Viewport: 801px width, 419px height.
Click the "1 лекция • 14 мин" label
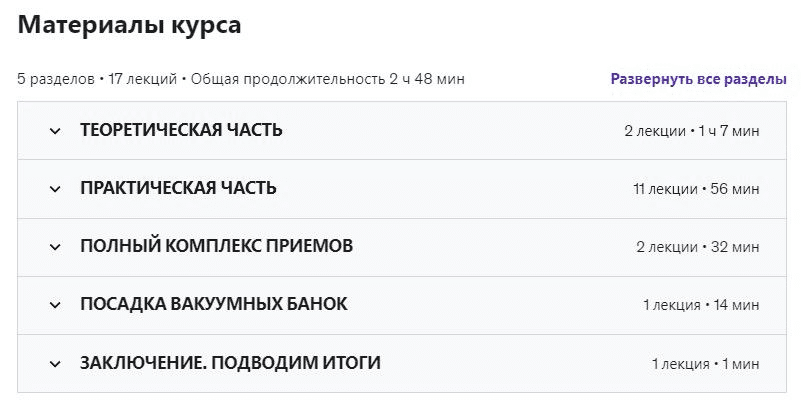[x=701, y=305]
